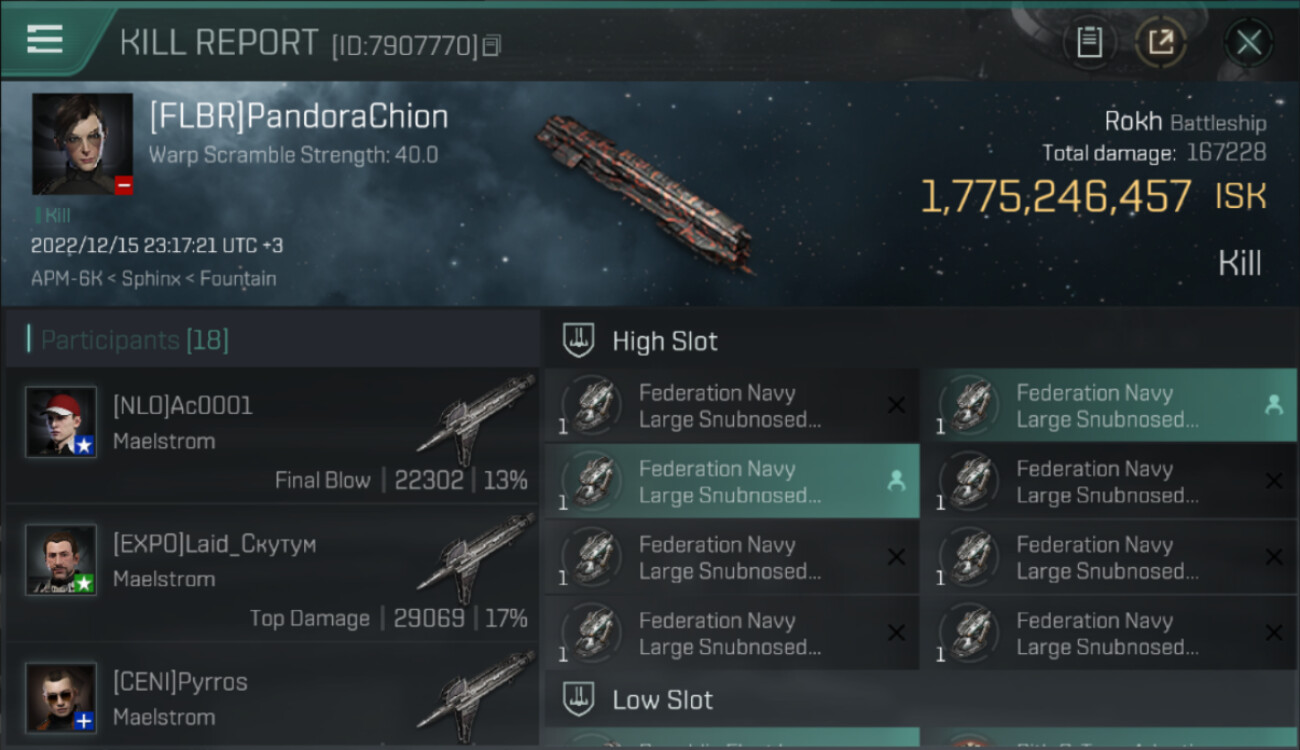Open Pyrros's pilot portrait
1300x750 pixels.
point(61,697)
